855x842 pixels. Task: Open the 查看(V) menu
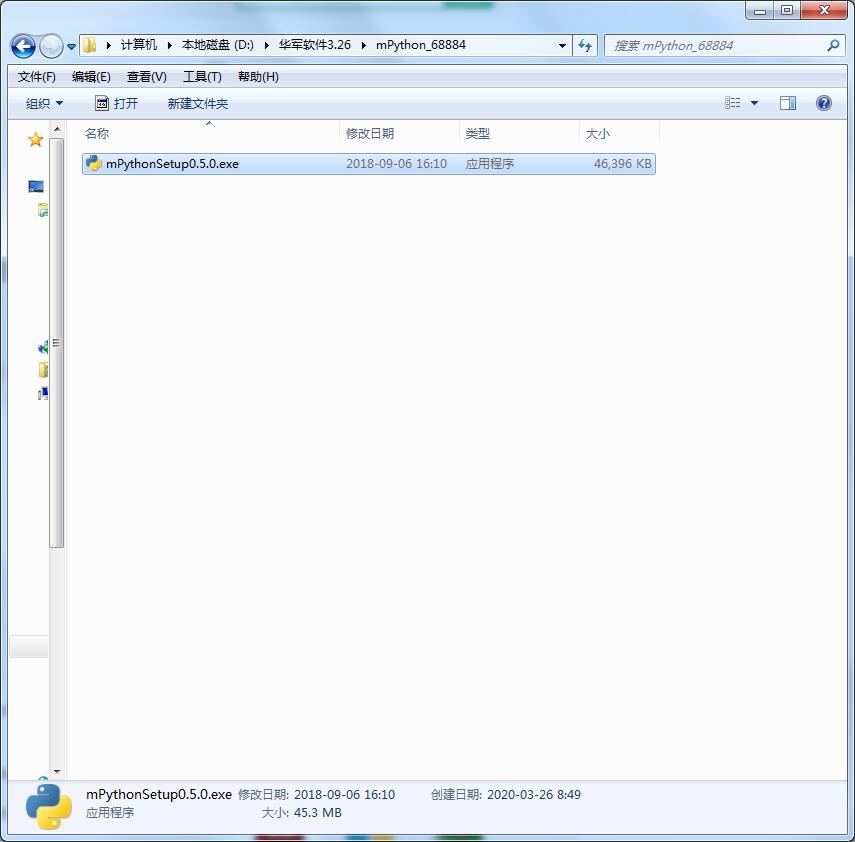[145, 76]
